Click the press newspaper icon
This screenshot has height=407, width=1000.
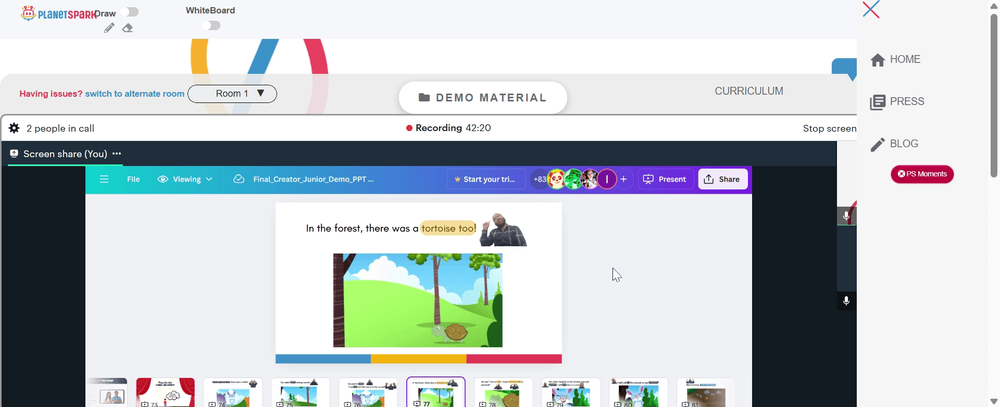click(x=878, y=102)
